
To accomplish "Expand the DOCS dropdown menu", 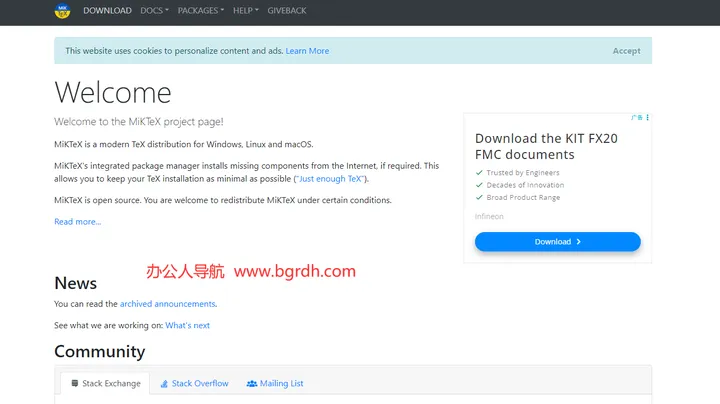I will [155, 11].
